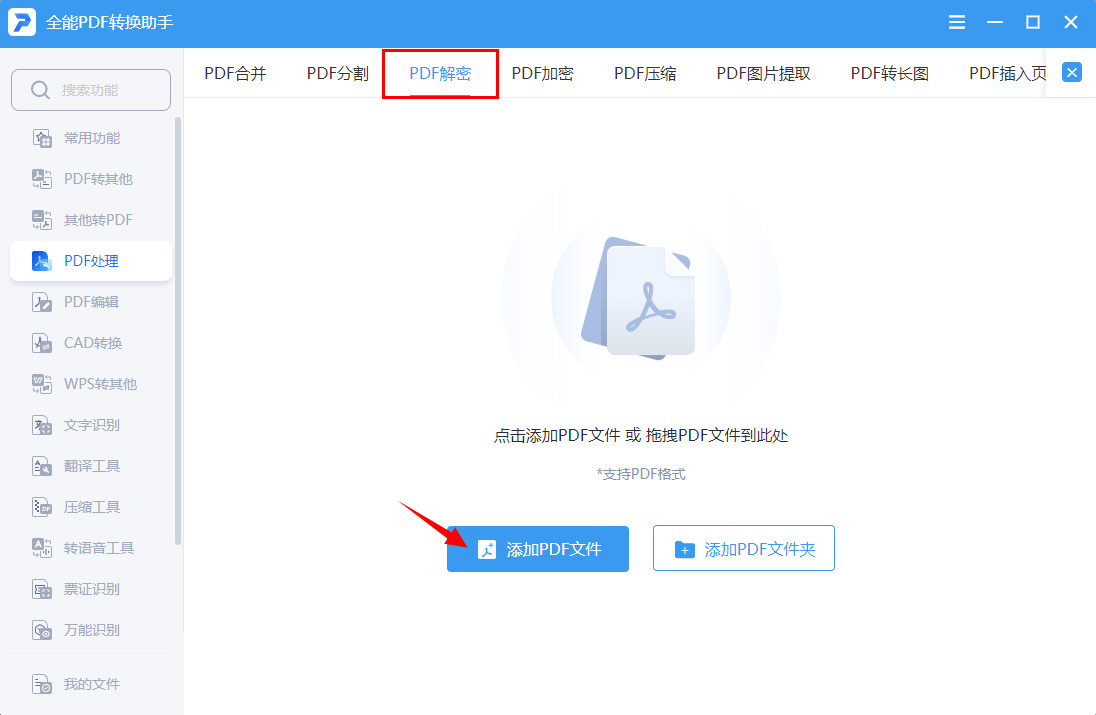Click the 添加PDF文件夹 button
1096x715 pixels.
point(743,548)
